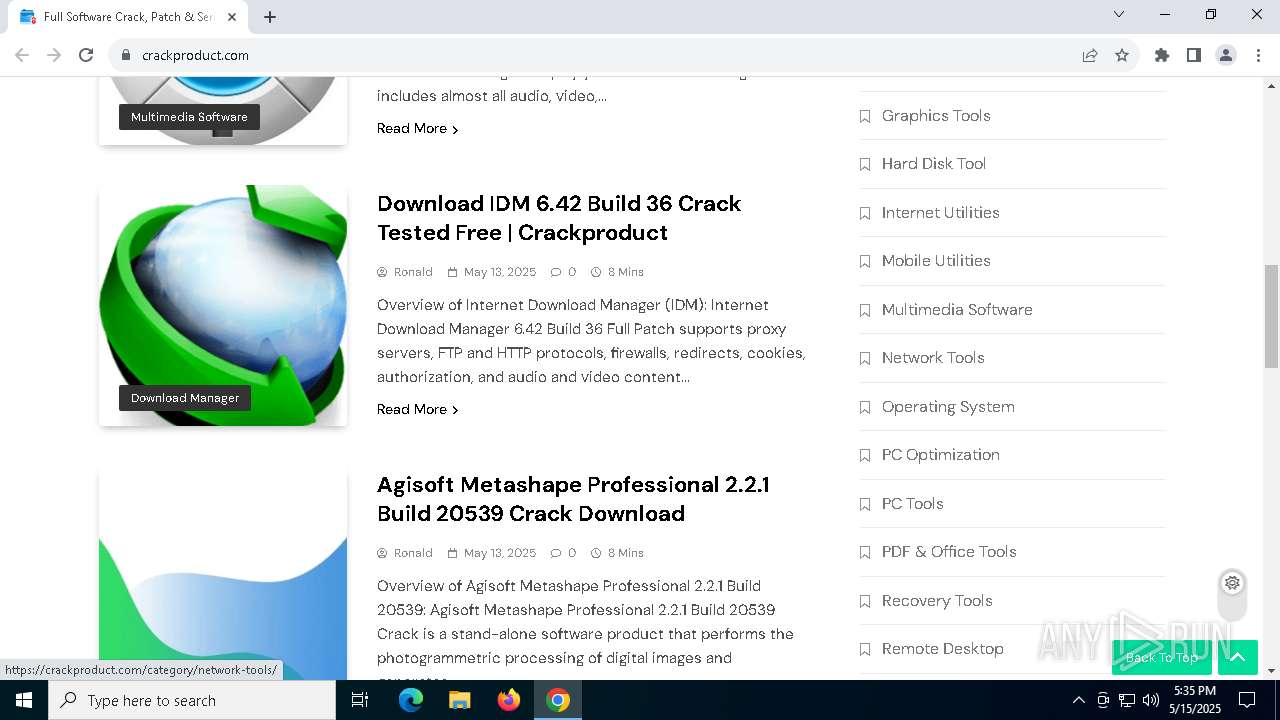Click the page vertical scrollbar thumb

(1271, 316)
